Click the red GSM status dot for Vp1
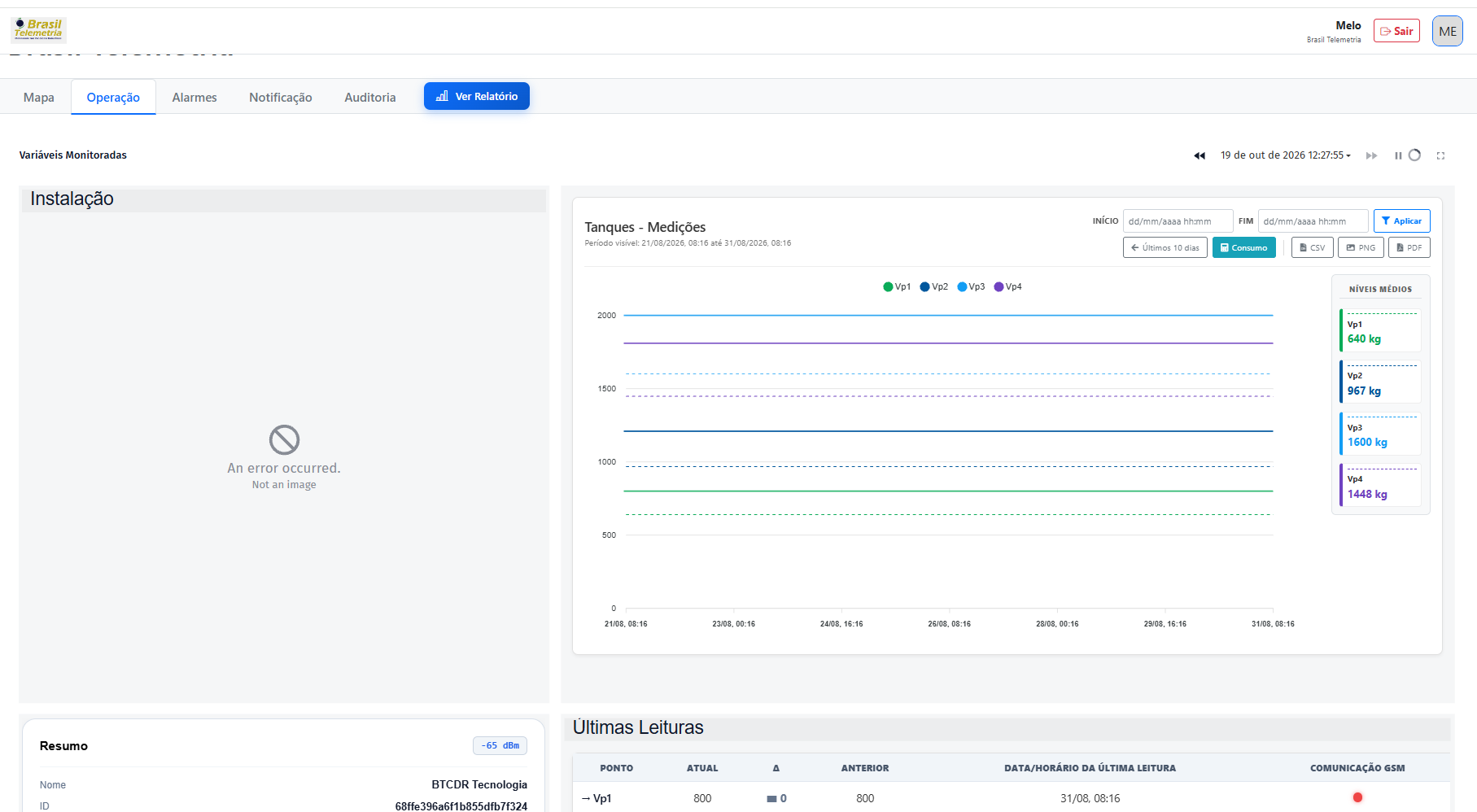1477x812 pixels. point(1357,797)
